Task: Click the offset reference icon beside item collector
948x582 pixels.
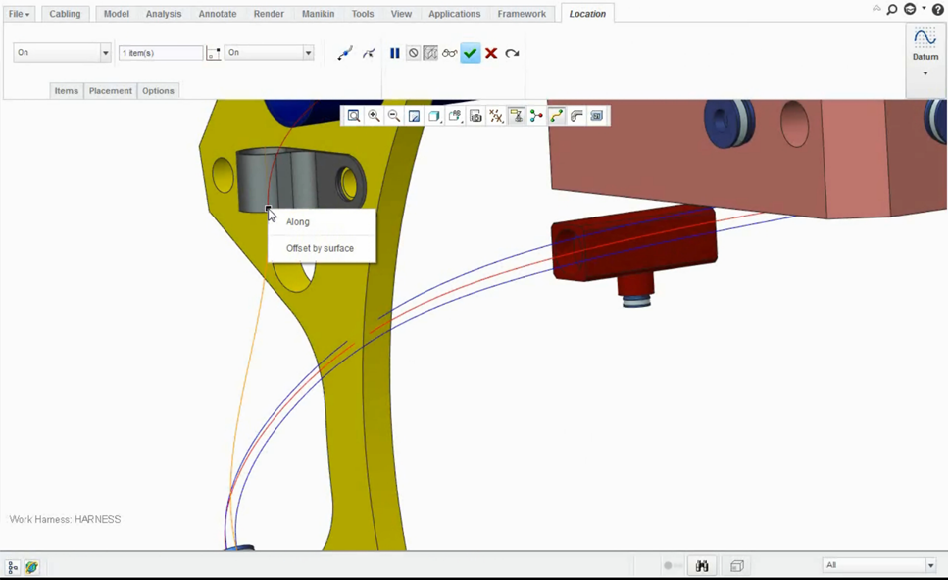Action: (213, 53)
